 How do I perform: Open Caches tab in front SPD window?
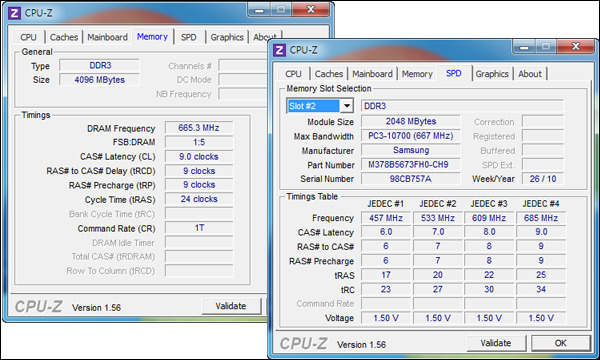pyautogui.click(x=329, y=74)
